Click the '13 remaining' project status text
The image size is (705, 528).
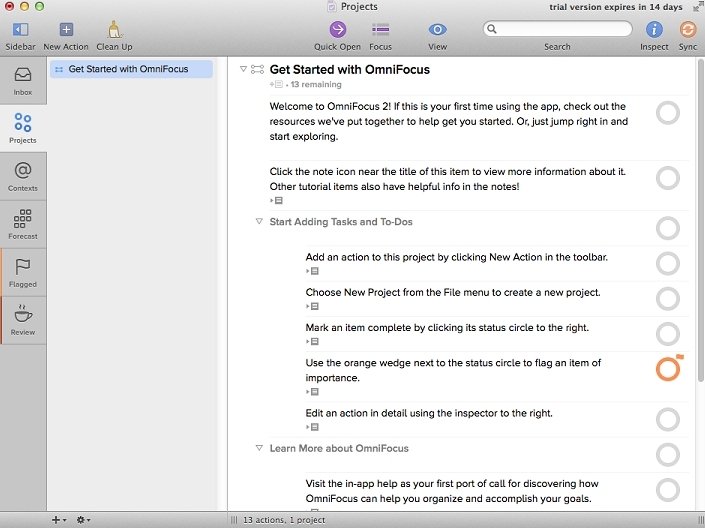[316, 84]
